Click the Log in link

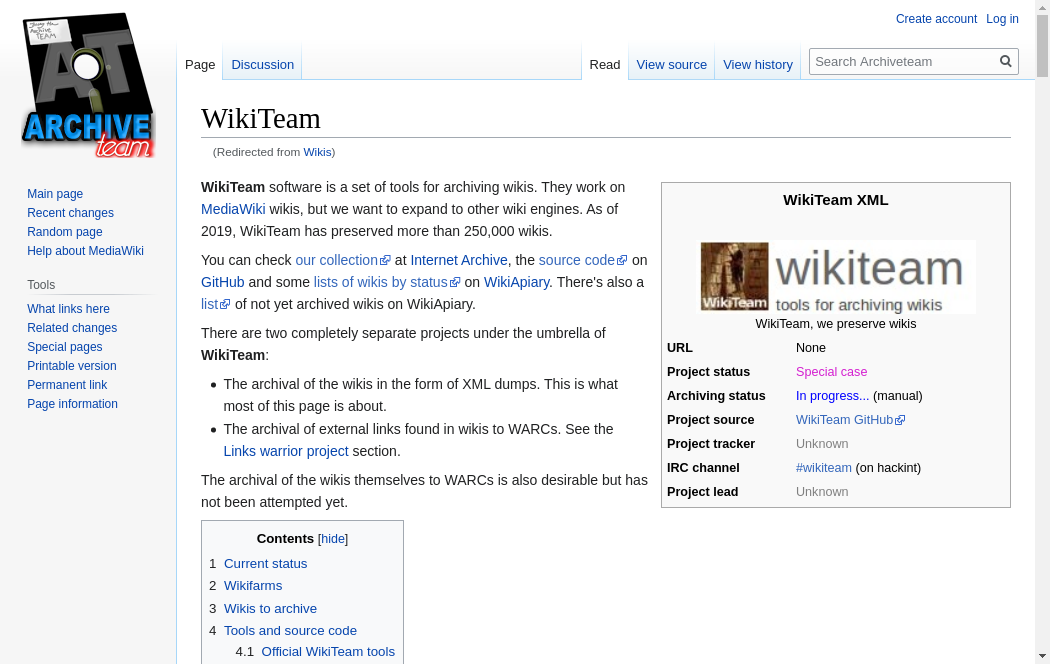tap(1002, 19)
